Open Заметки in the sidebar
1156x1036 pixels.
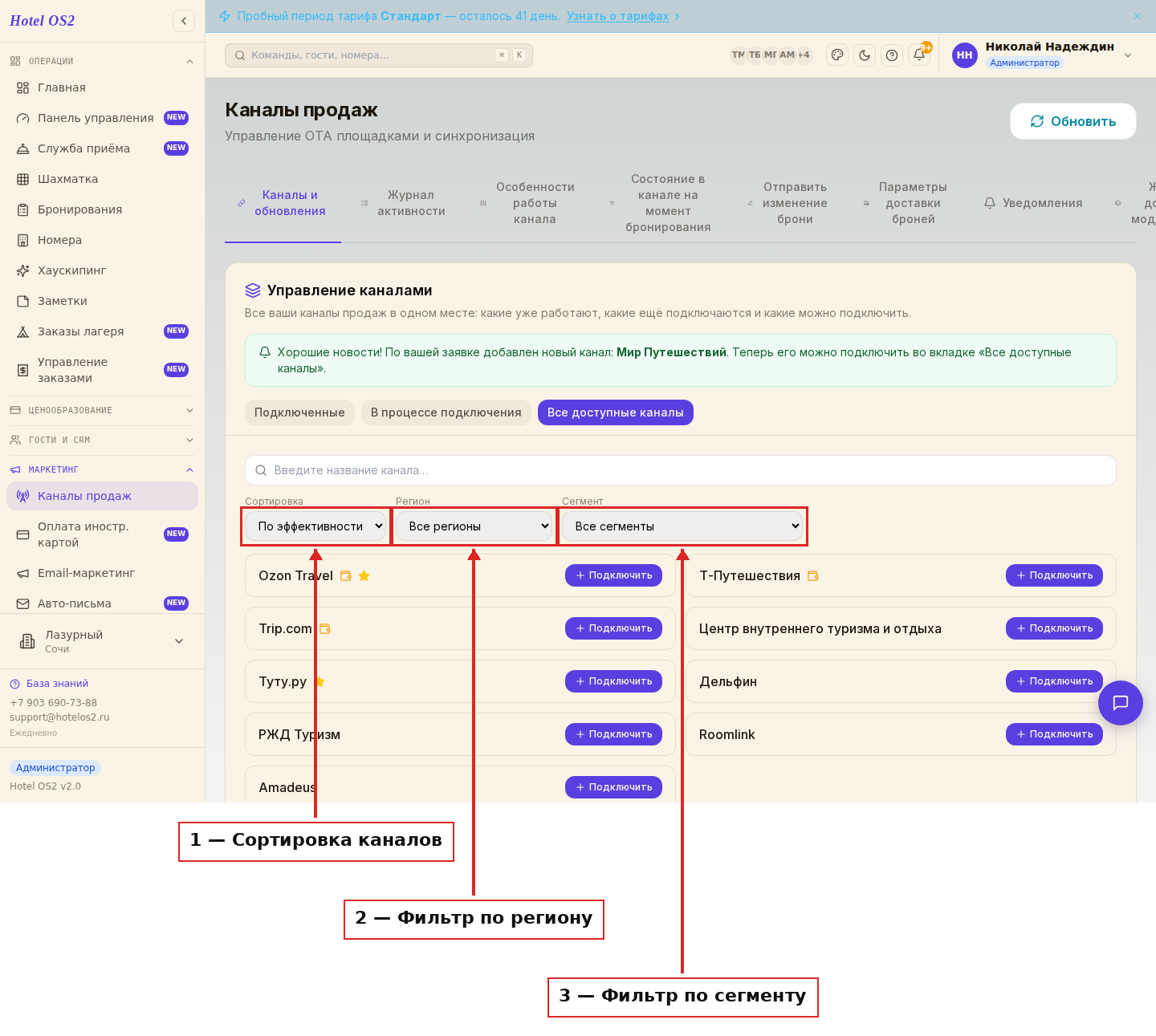click(102, 301)
